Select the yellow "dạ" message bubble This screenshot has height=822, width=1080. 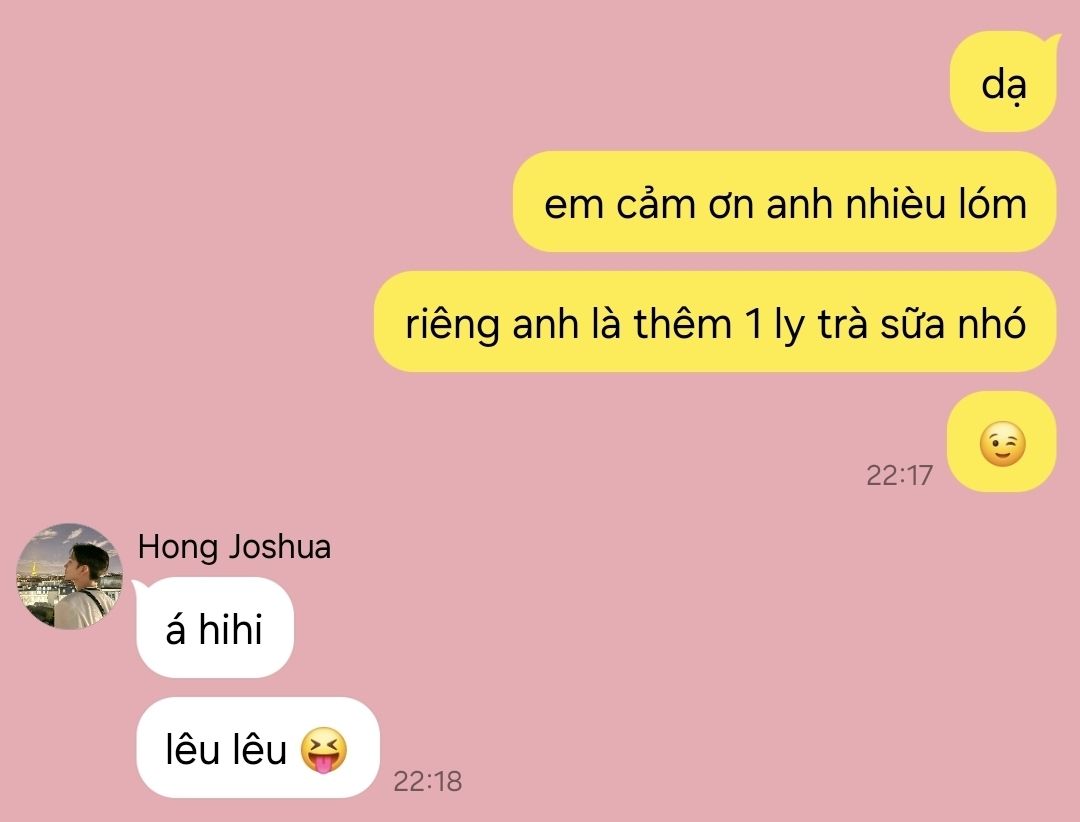(x=1003, y=81)
